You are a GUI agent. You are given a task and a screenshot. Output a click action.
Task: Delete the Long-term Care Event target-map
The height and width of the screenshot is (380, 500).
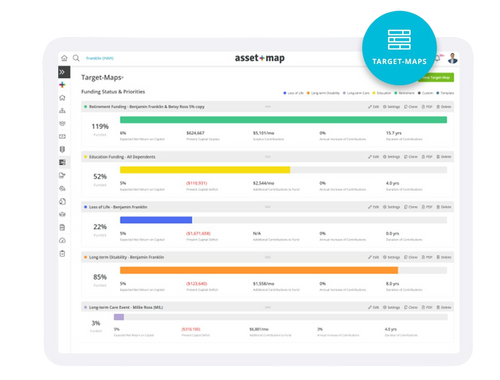point(444,307)
